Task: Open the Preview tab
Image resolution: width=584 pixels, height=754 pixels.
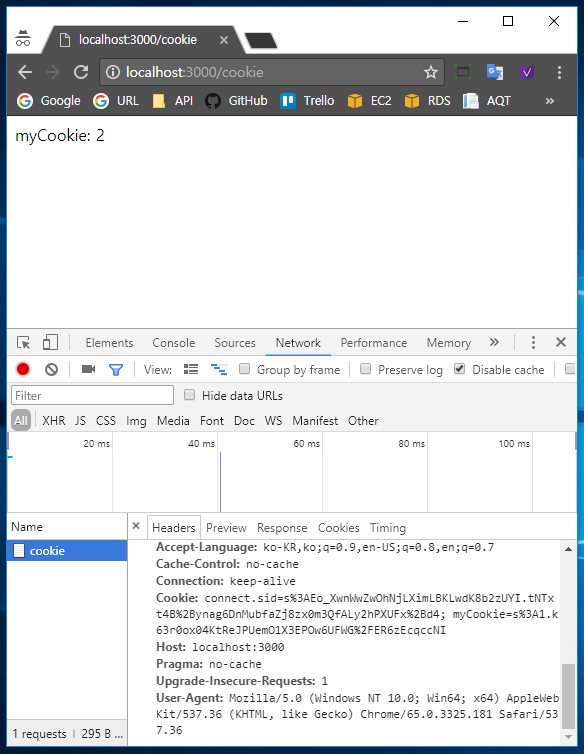Action: point(226,528)
